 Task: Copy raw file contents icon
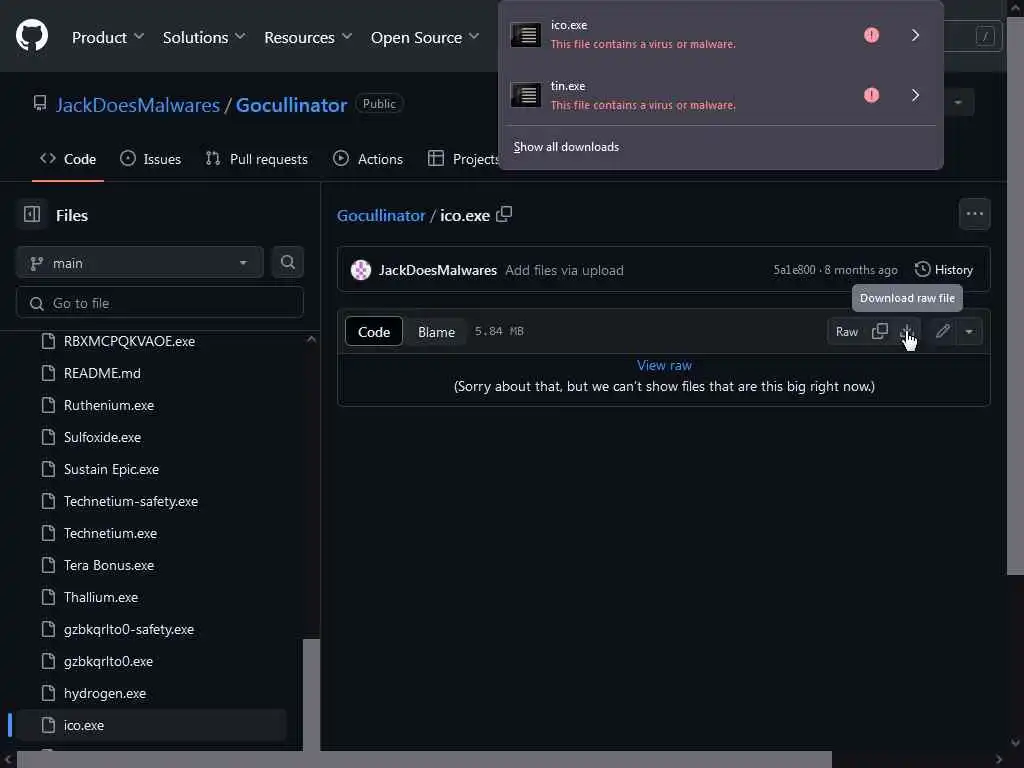880,332
